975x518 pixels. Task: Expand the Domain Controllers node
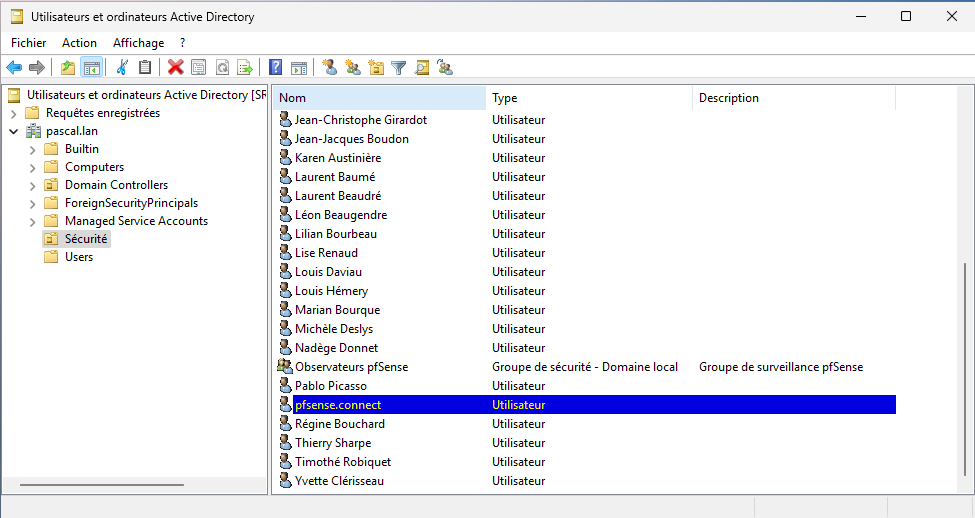tap(32, 186)
